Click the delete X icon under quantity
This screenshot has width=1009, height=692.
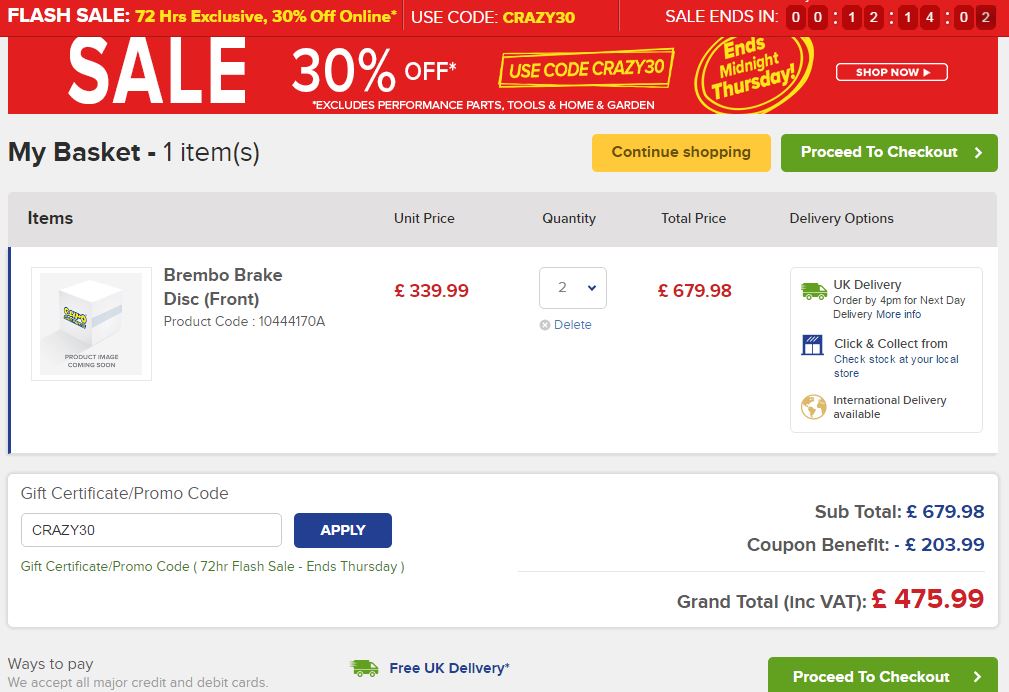coord(545,325)
